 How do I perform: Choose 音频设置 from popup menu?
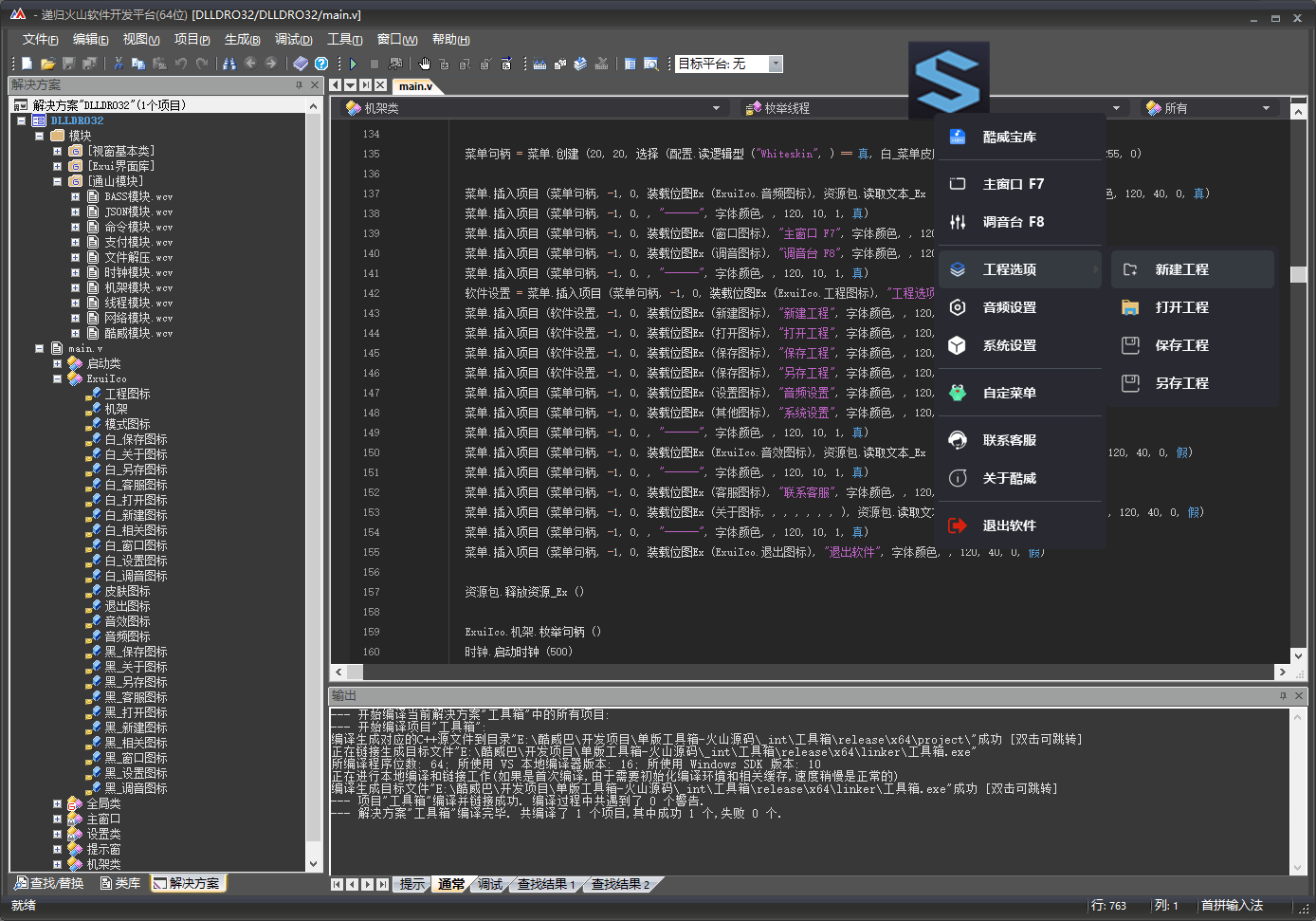click(x=1020, y=307)
